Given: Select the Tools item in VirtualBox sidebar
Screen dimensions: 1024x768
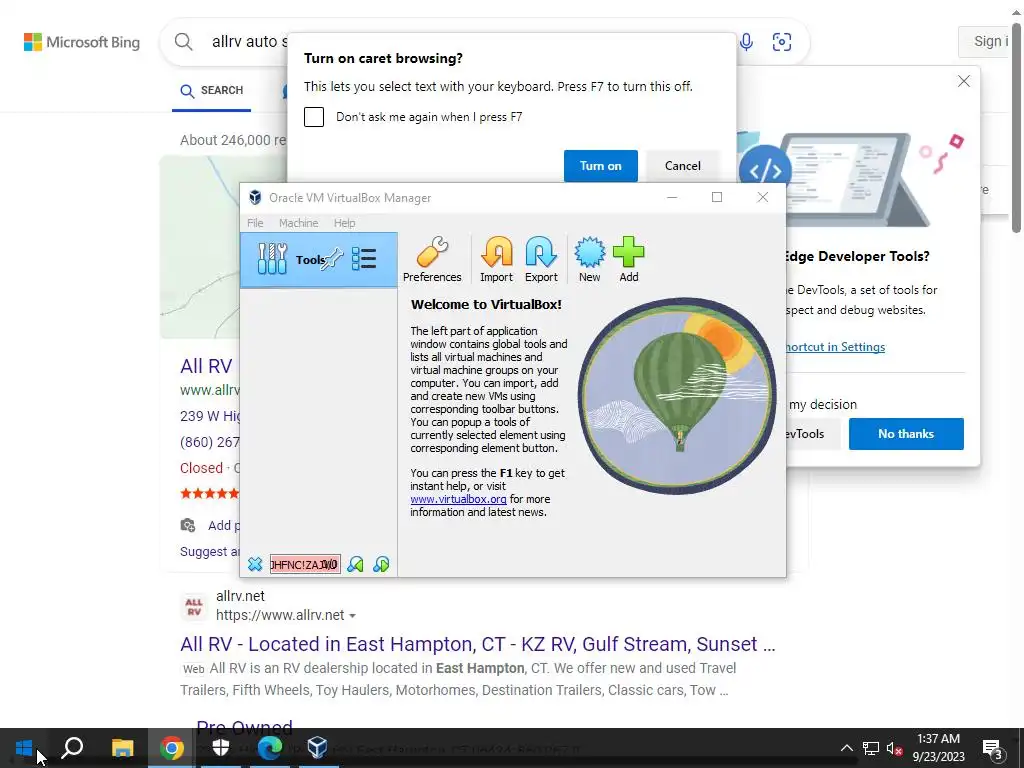Looking at the screenshot, I should (319, 259).
